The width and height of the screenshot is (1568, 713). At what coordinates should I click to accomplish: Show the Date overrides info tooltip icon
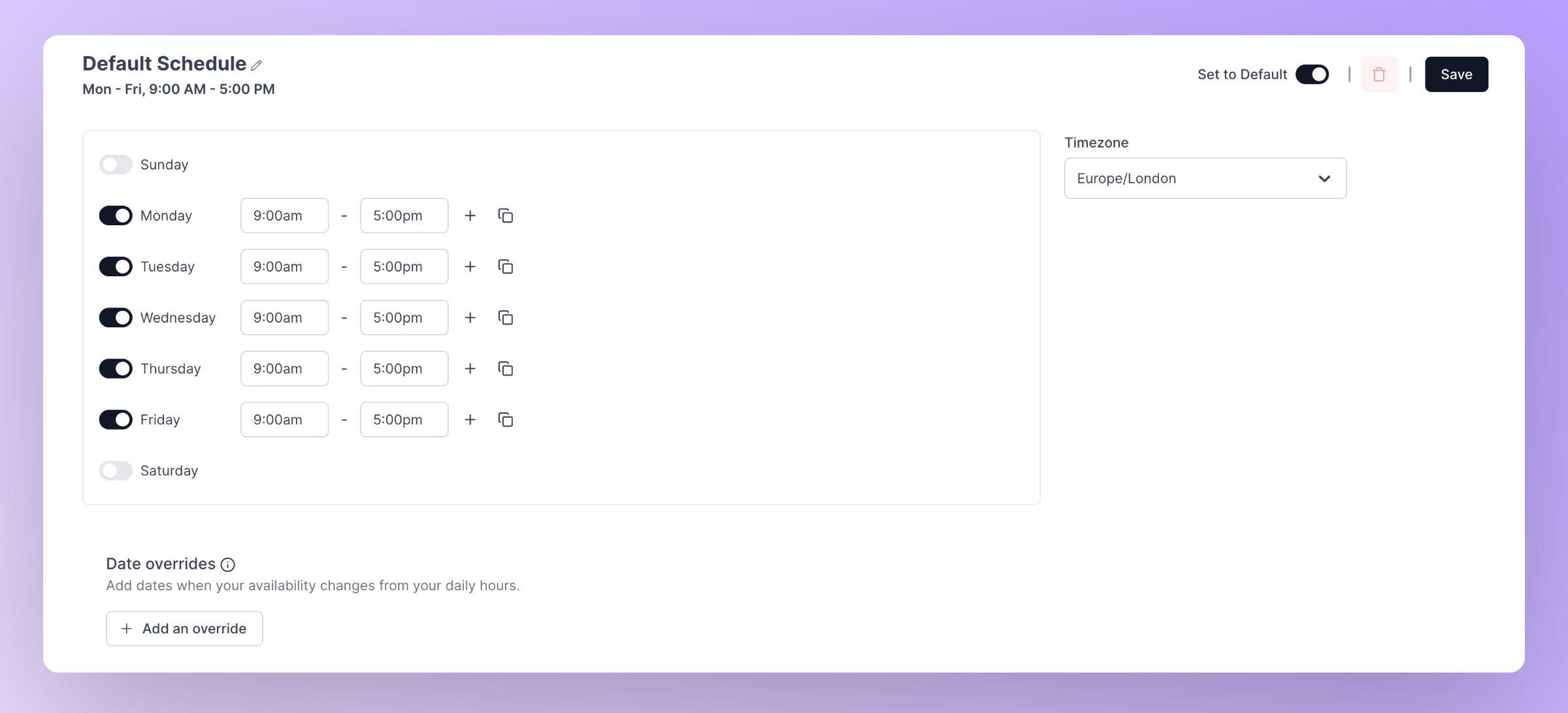pyautogui.click(x=227, y=564)
